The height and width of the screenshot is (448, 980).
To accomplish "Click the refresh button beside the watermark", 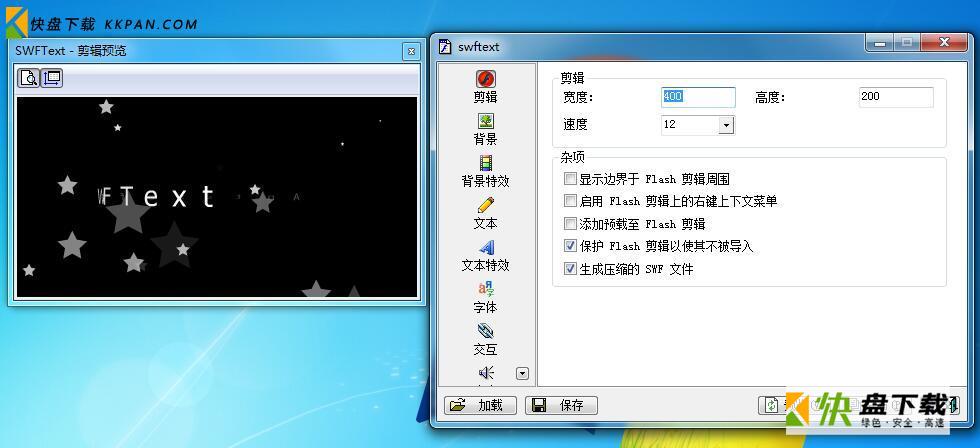I will tap(772, 406).
